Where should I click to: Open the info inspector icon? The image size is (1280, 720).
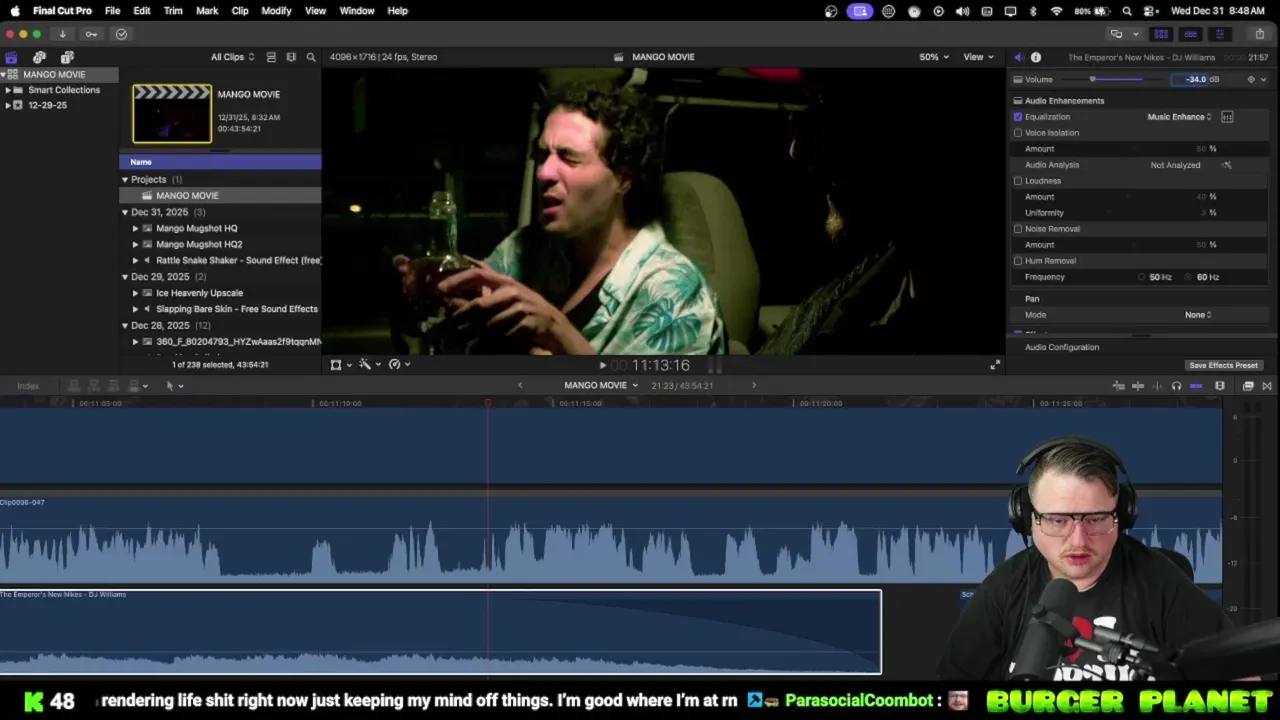click(1036, 57)
